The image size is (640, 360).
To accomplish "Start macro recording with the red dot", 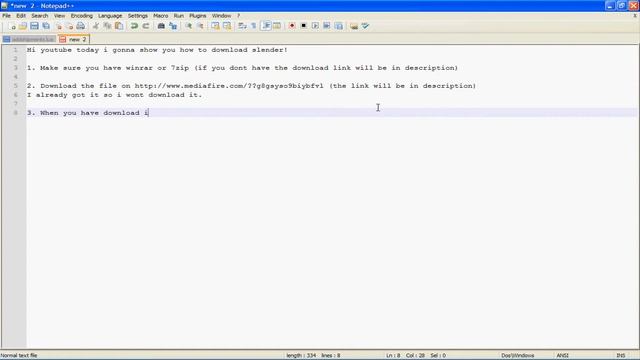I will (292, 26).
